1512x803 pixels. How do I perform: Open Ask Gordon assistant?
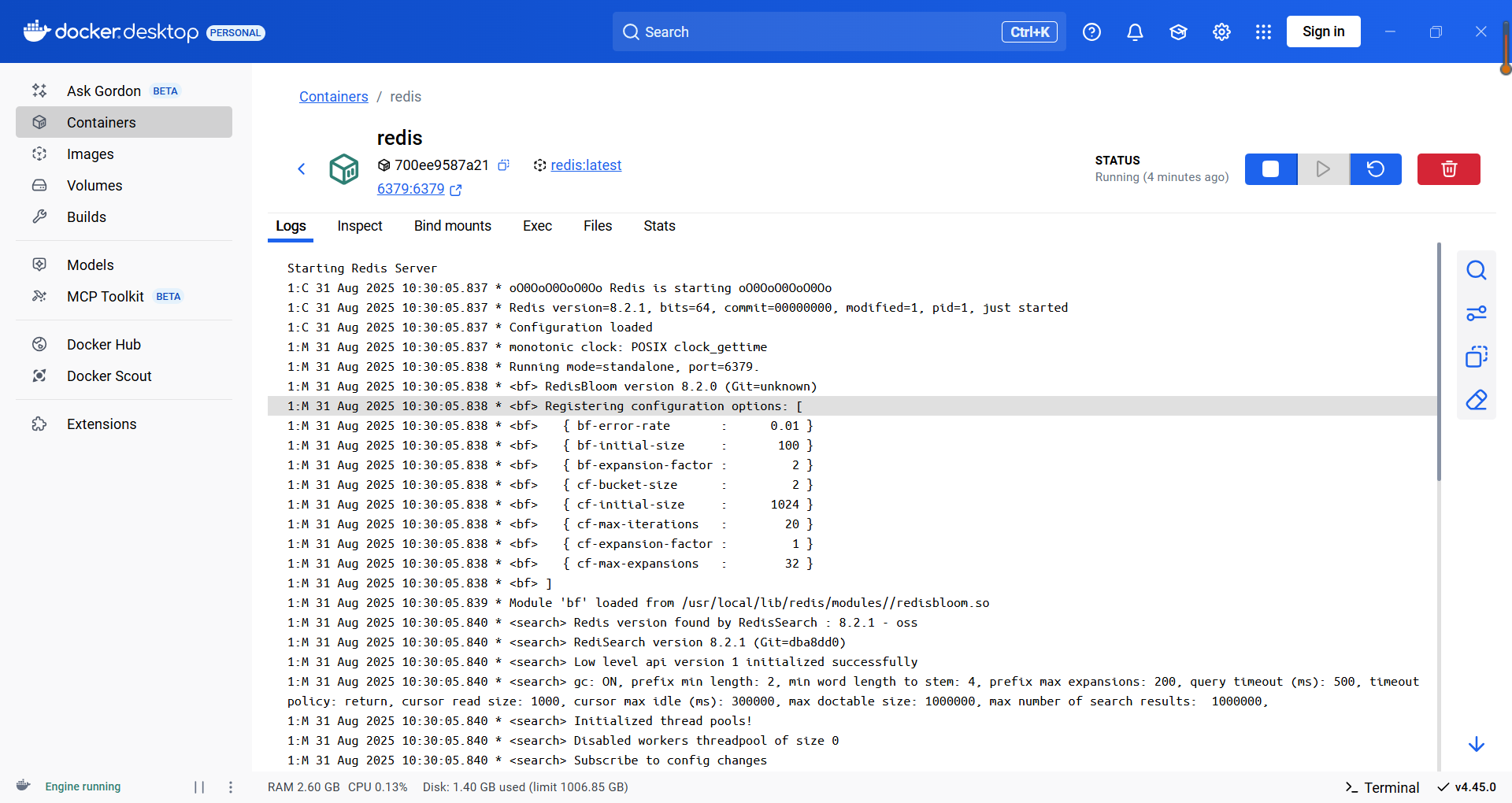coord(124,91)
